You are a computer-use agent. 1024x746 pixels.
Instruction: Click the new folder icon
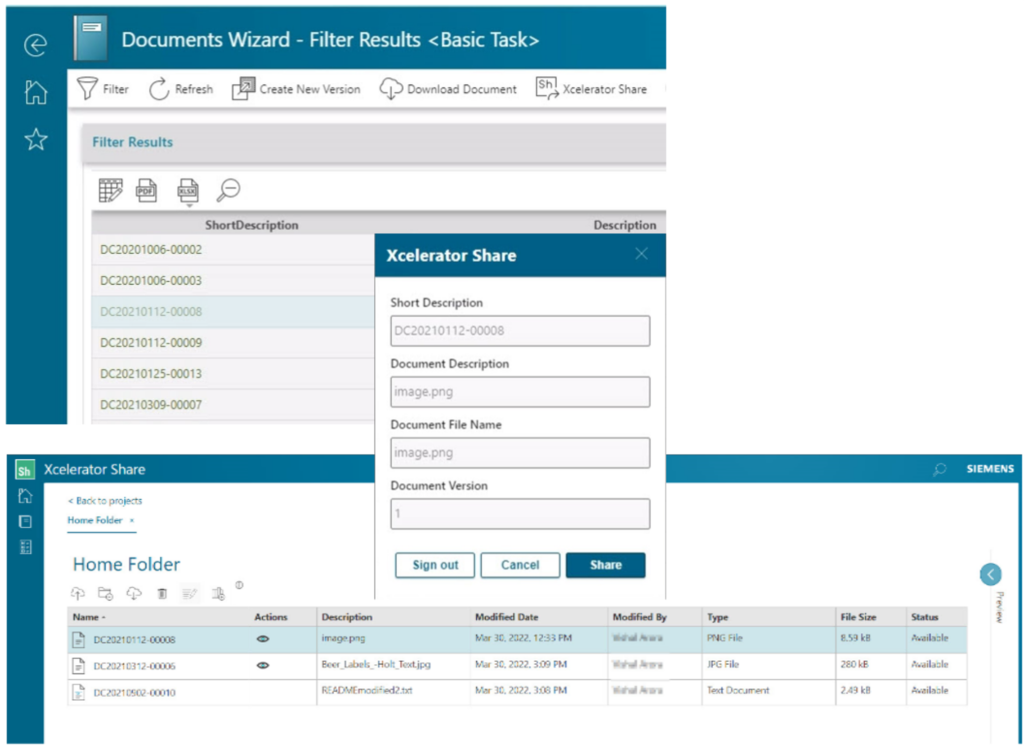105,593
